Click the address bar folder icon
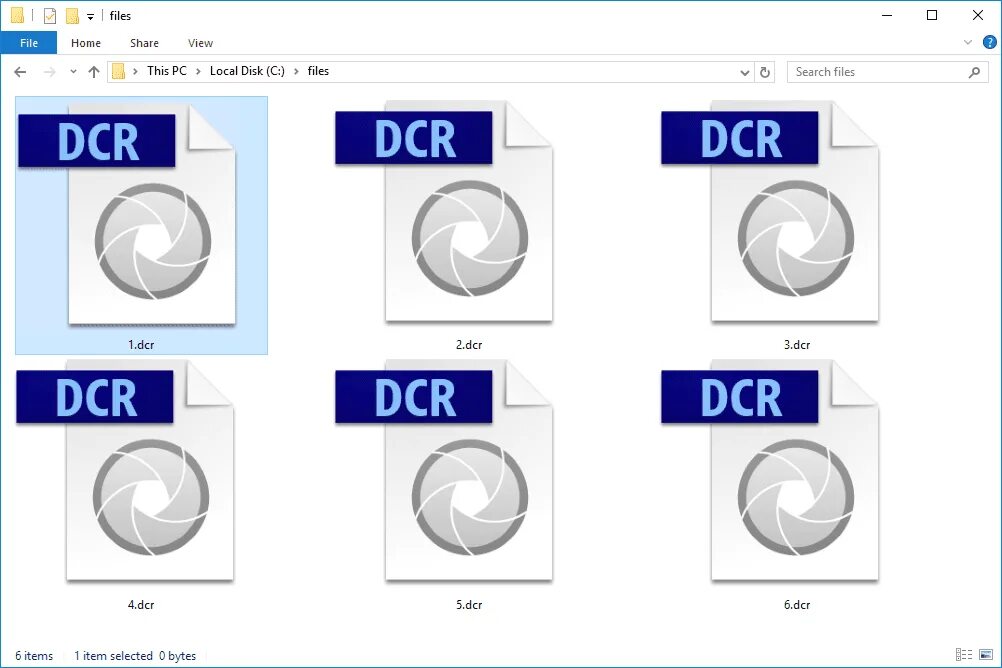The image size is (1002, 668). (118, 72)
